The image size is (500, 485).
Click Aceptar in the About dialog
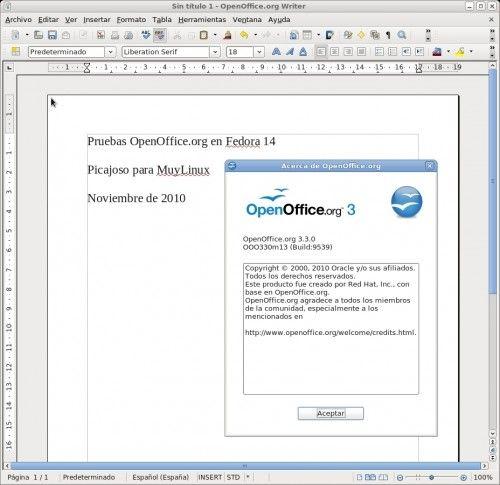coord(331,413)
